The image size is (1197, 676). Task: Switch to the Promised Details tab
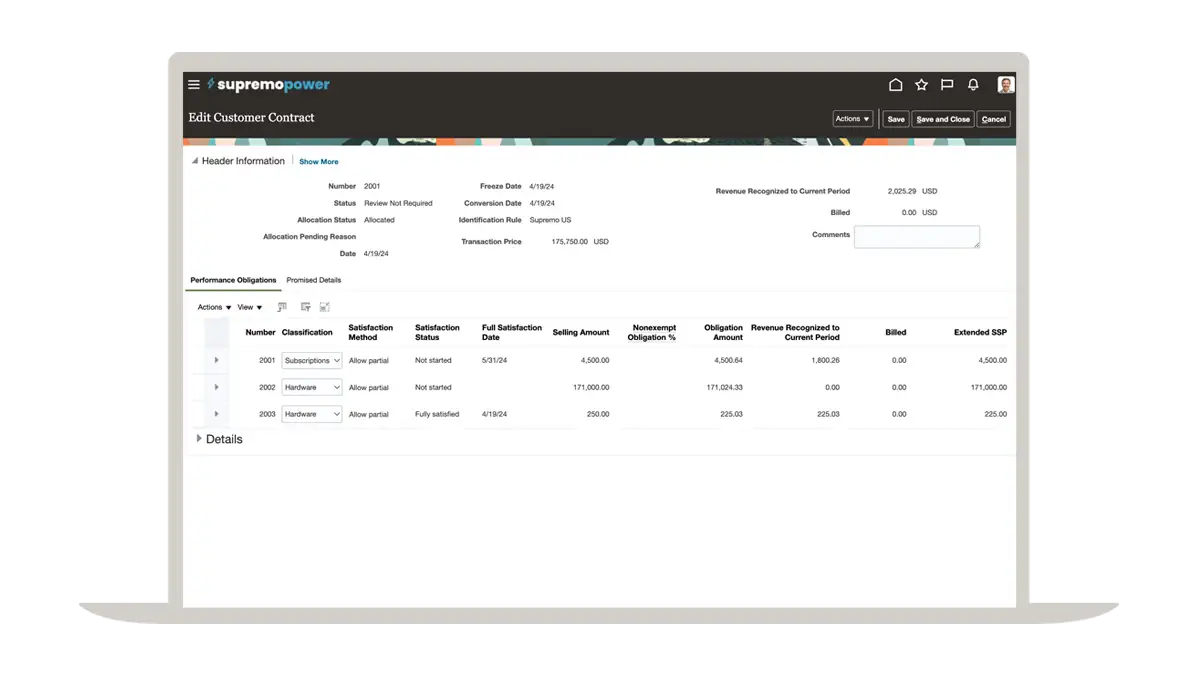313,280
